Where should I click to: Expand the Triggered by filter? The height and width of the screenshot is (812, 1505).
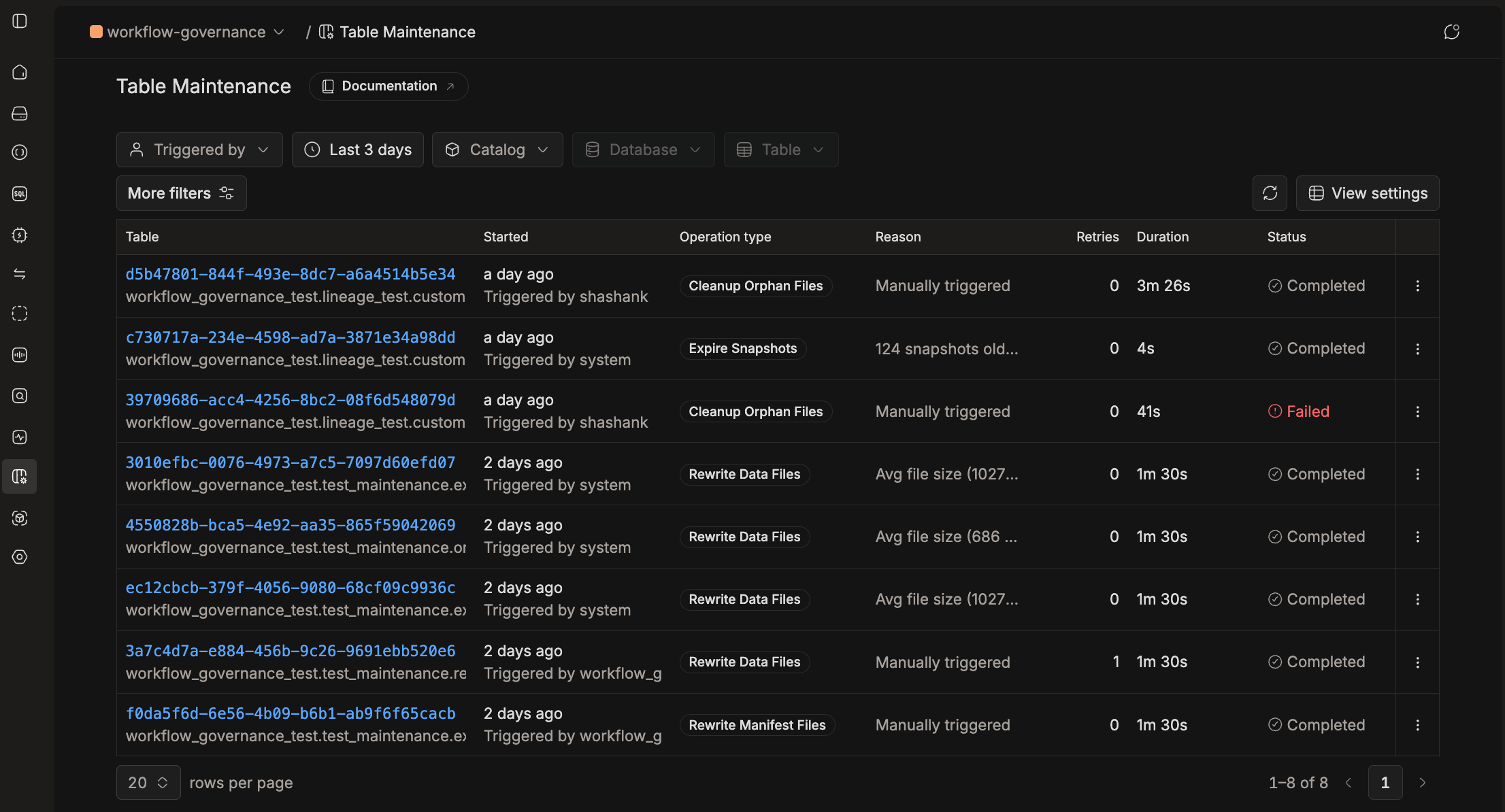point(199,150)
